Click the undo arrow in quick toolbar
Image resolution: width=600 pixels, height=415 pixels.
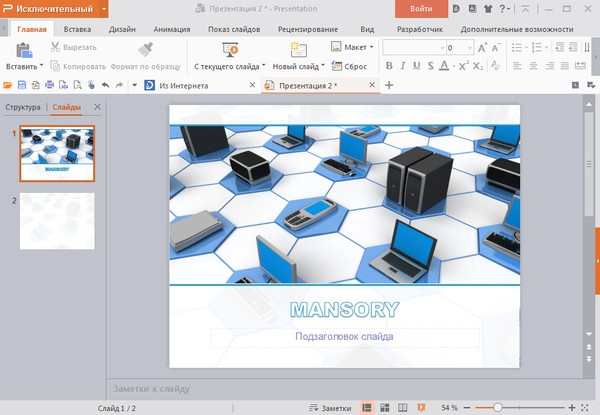105,86
